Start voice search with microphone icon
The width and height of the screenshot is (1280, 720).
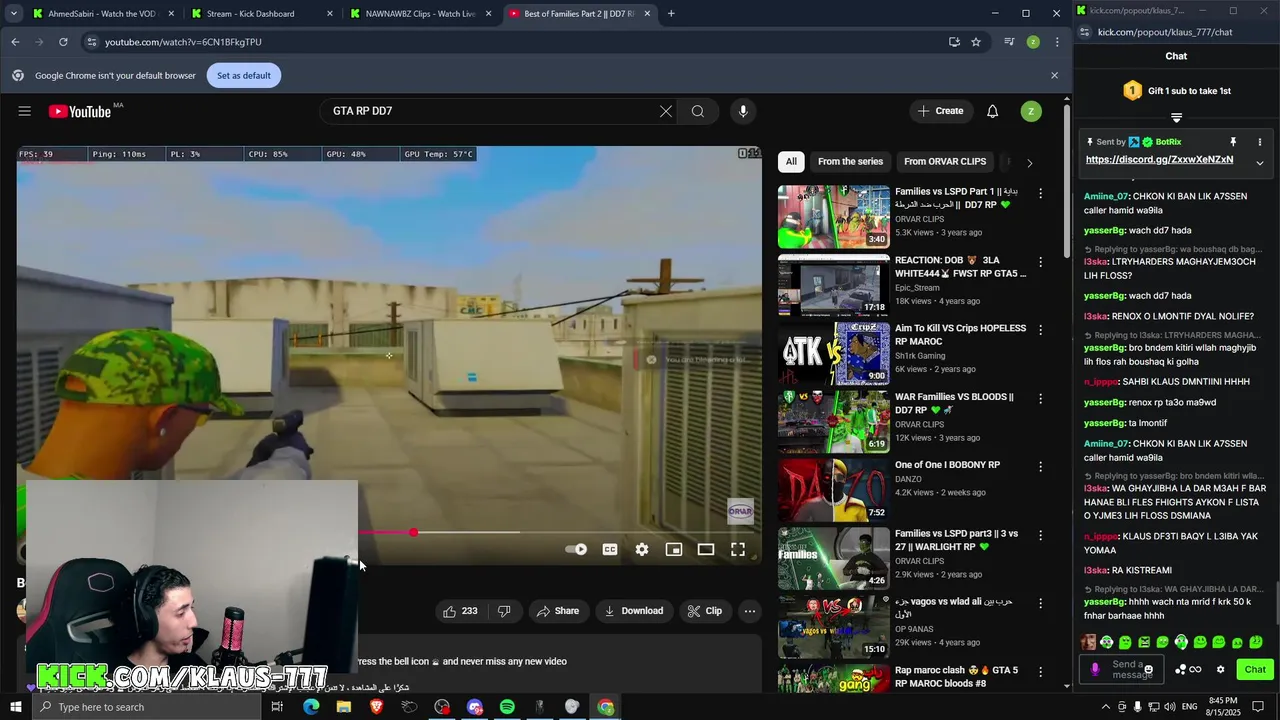point(743,111)
